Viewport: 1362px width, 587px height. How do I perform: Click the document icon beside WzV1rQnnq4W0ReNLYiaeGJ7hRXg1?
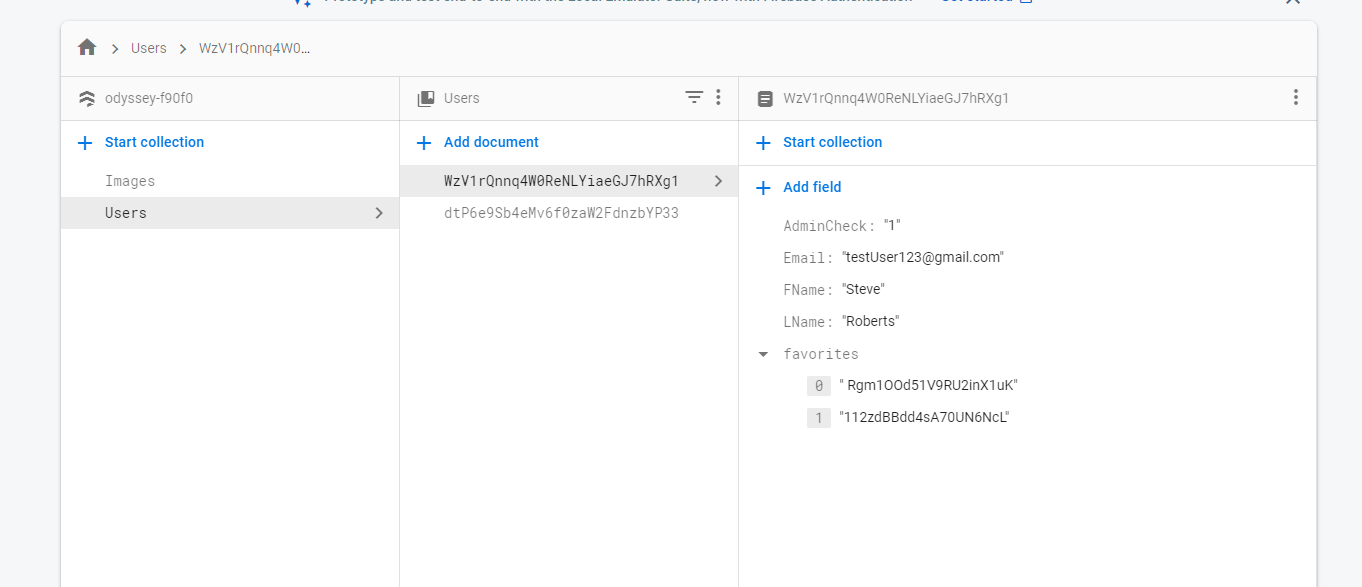[x=766, y=98]
